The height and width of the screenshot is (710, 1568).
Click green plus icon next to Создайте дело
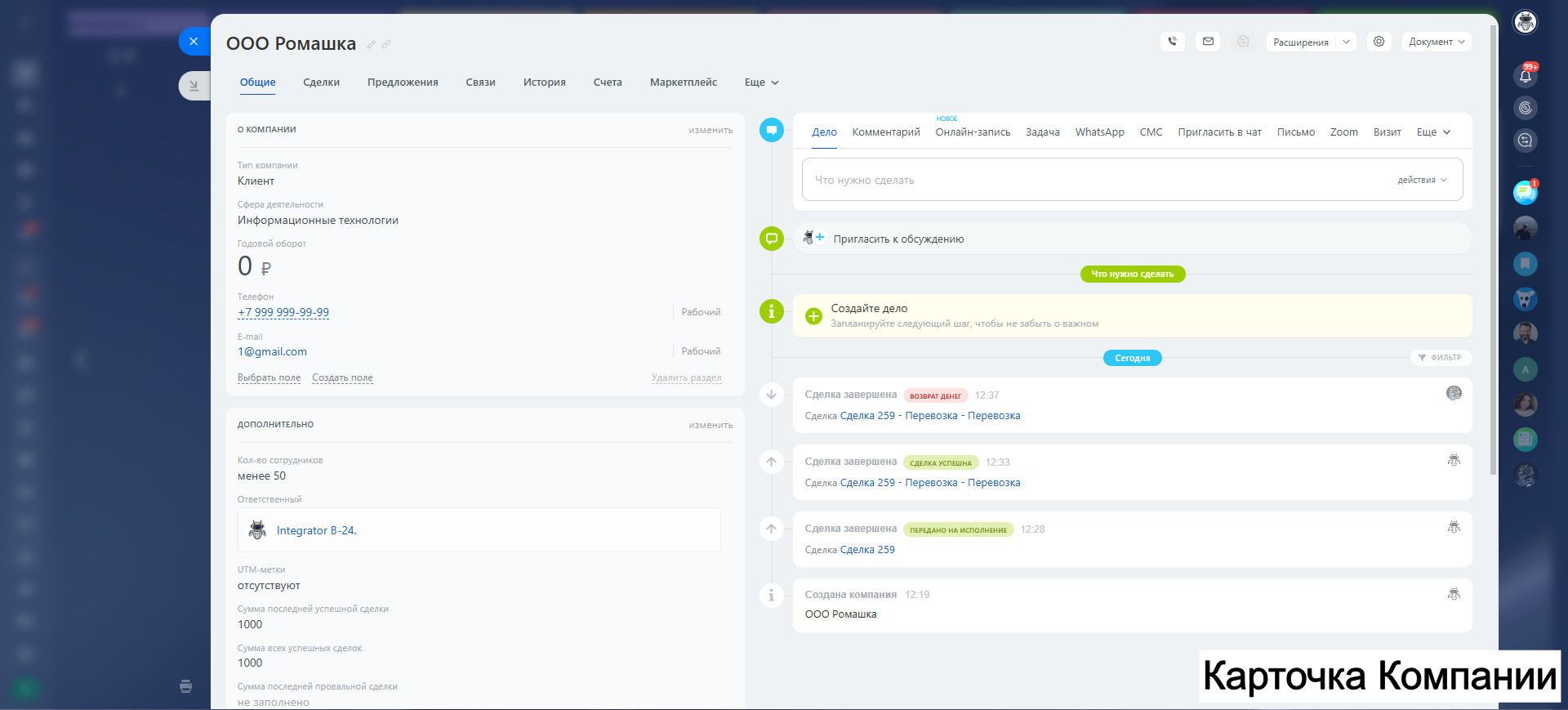813,316
